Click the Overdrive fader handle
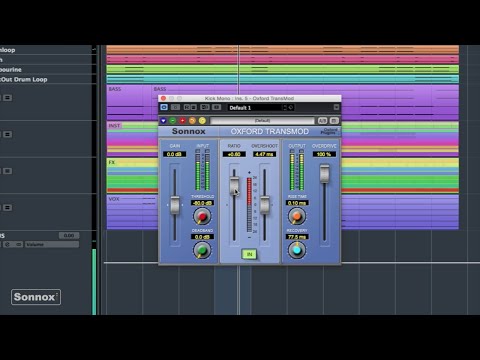480x360 pixels. click(x=324, y=173)
